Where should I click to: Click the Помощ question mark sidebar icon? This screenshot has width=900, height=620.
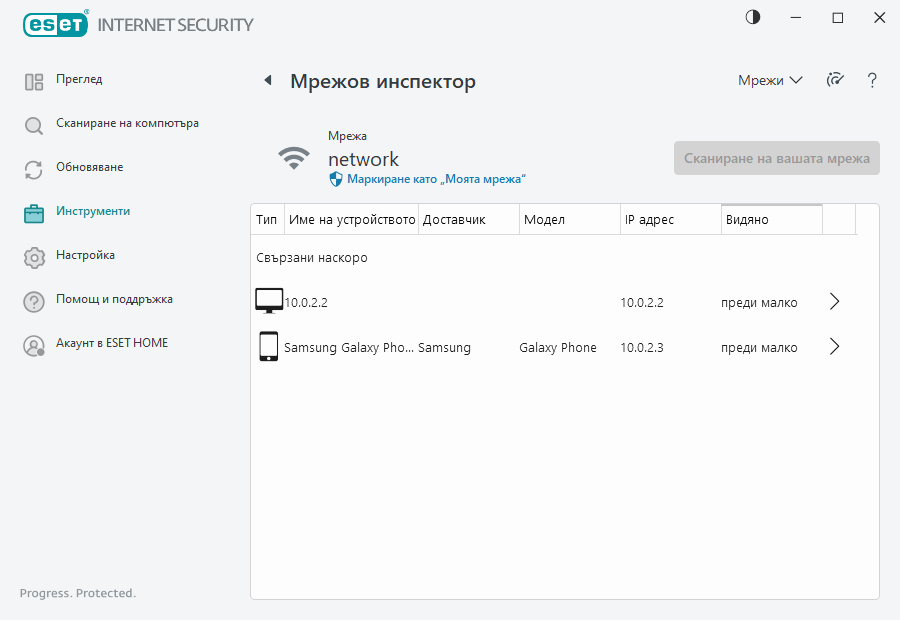(33, 299)
